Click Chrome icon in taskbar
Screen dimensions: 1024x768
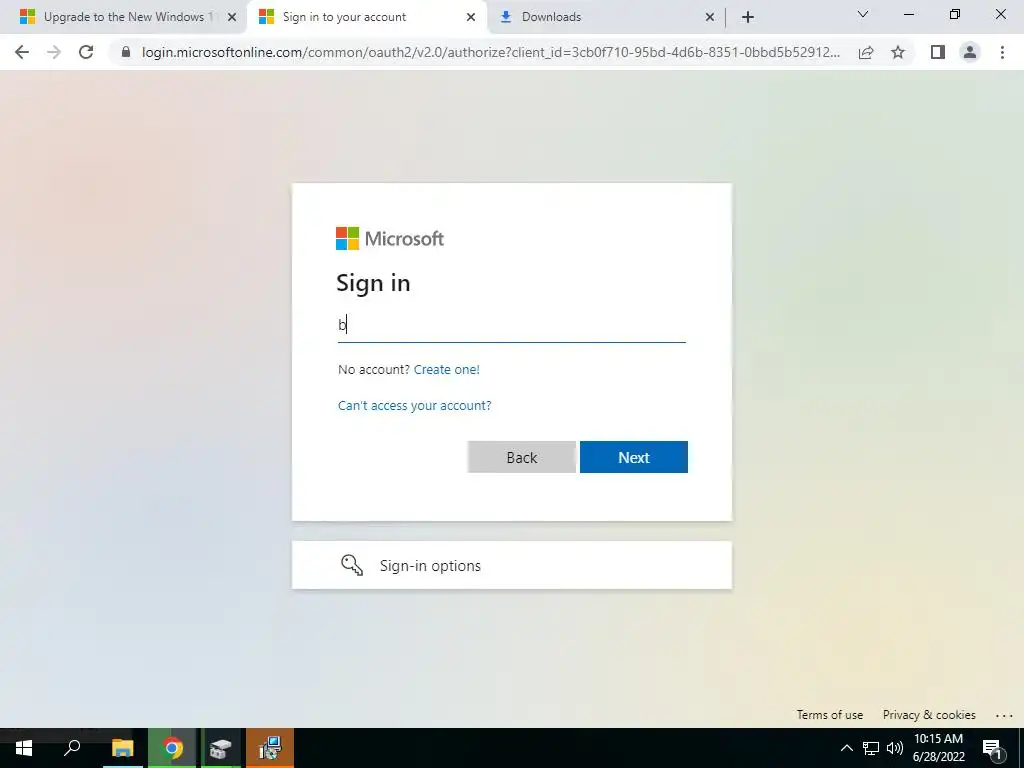(172, 748)
